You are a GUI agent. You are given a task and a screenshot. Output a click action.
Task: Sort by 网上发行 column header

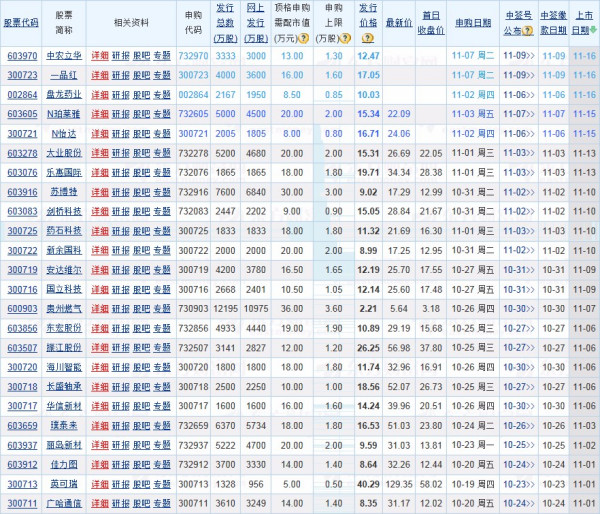(257, 22)
